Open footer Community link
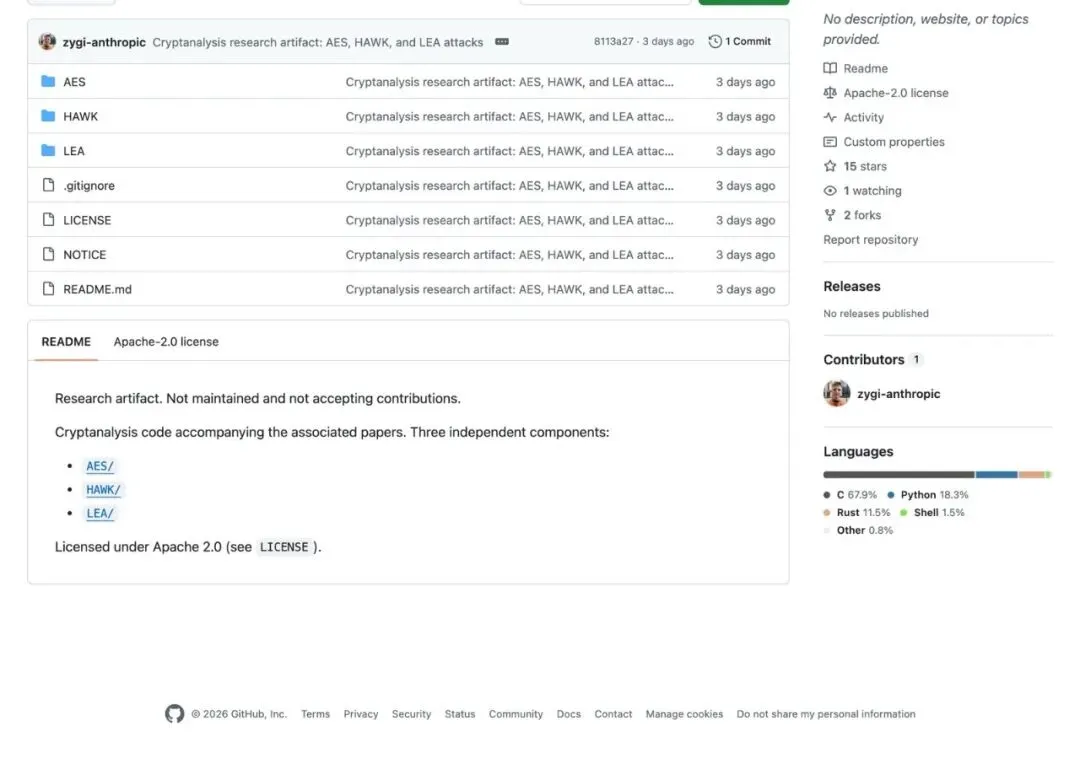The width and height of the screenshot is (1080, 759). pos(516,714)
